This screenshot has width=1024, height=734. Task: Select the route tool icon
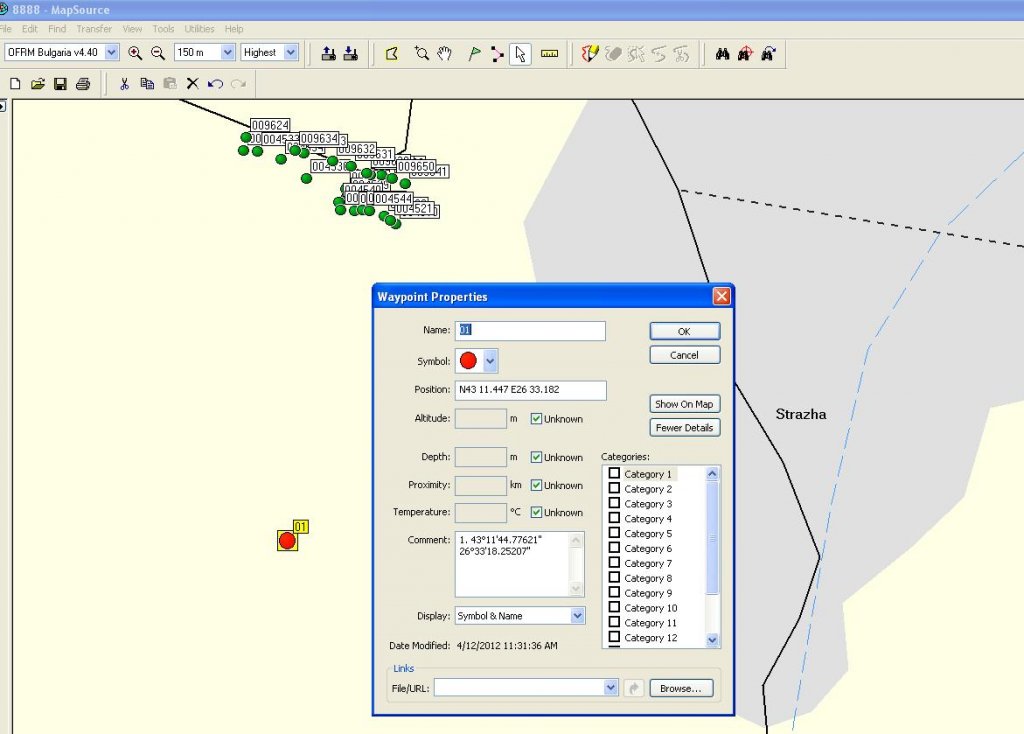(x=497, y=53)
